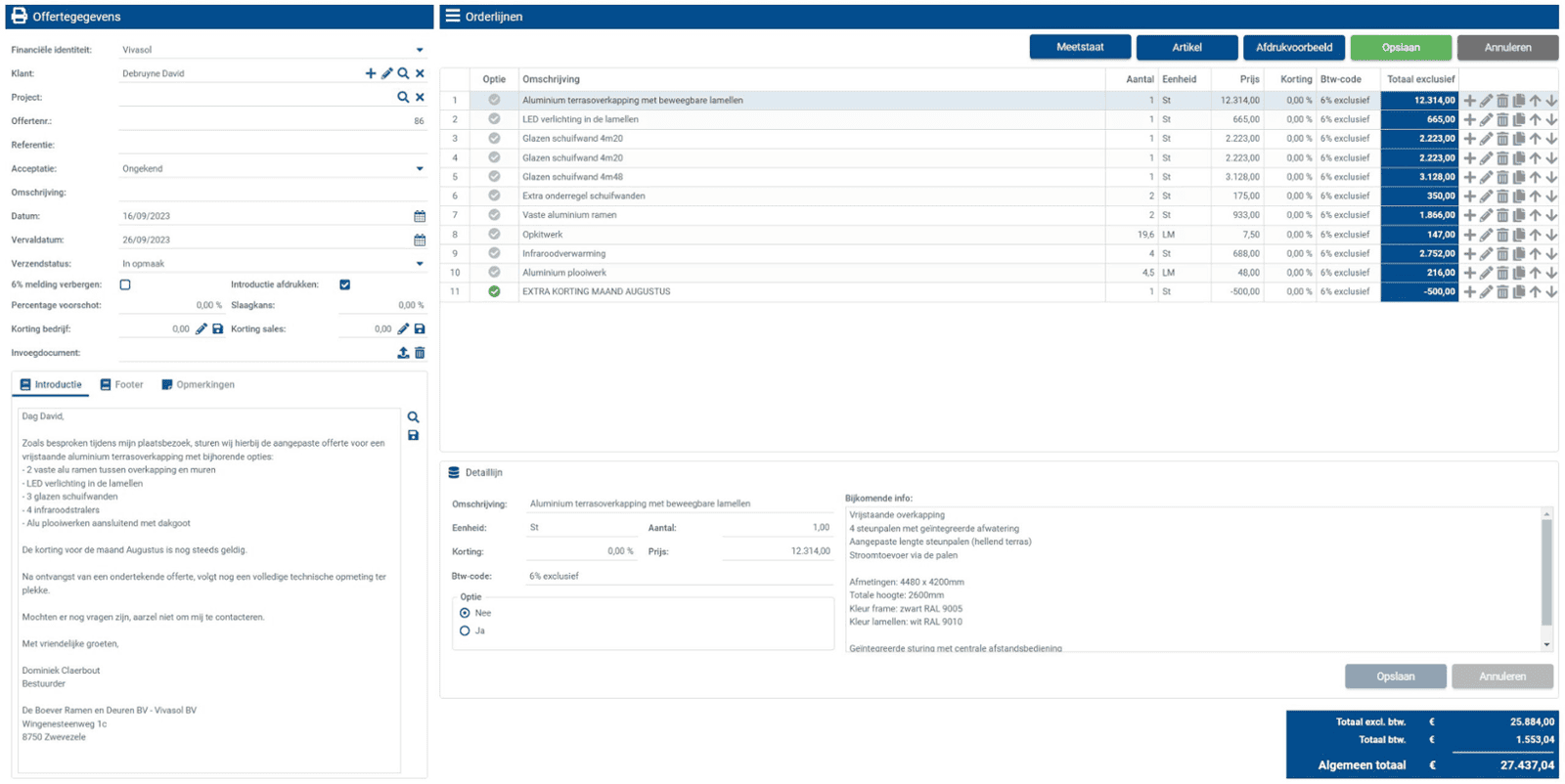
Task: Click the Artikel button
Action: click(1186, 47)
